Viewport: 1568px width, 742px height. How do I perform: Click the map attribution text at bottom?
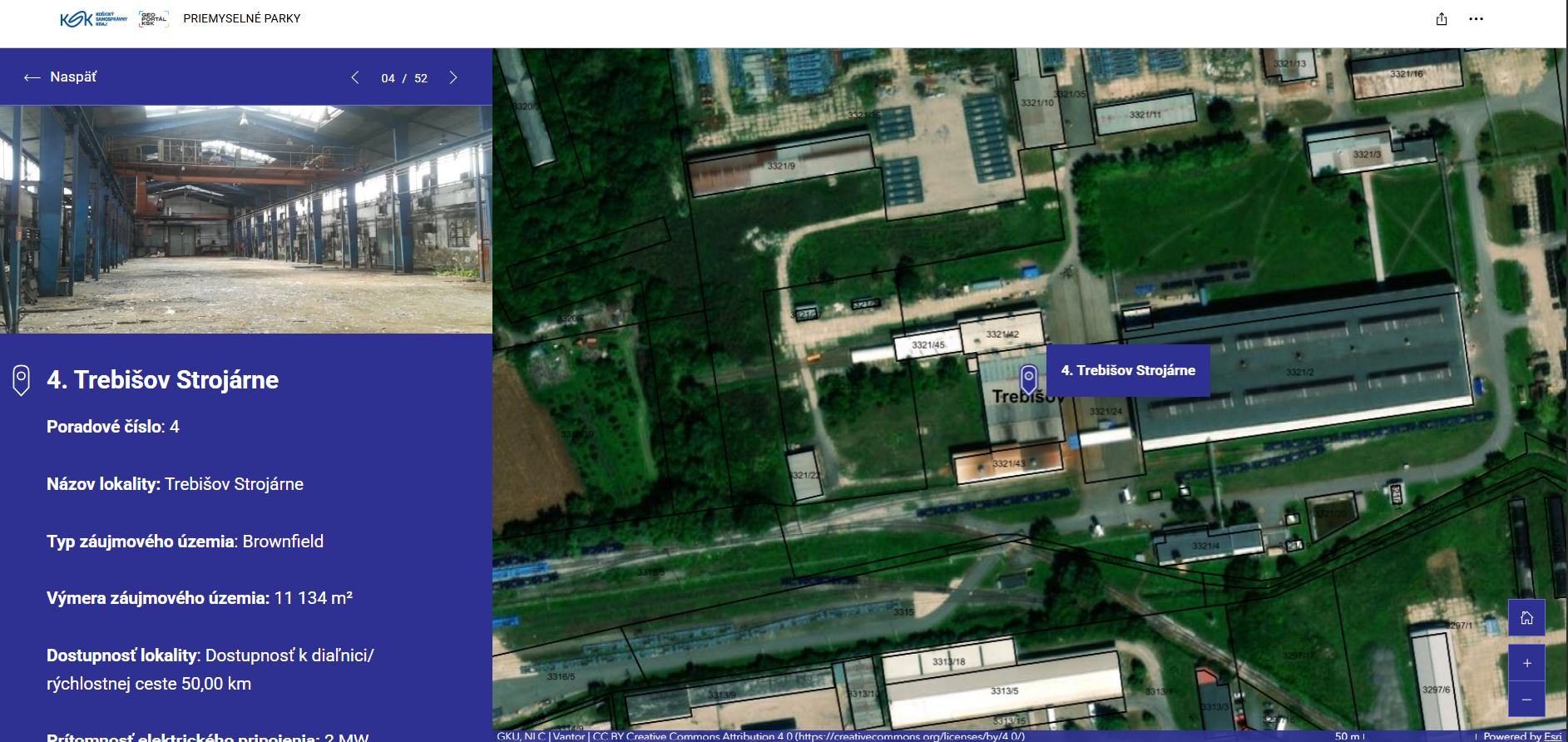[760, 736]
